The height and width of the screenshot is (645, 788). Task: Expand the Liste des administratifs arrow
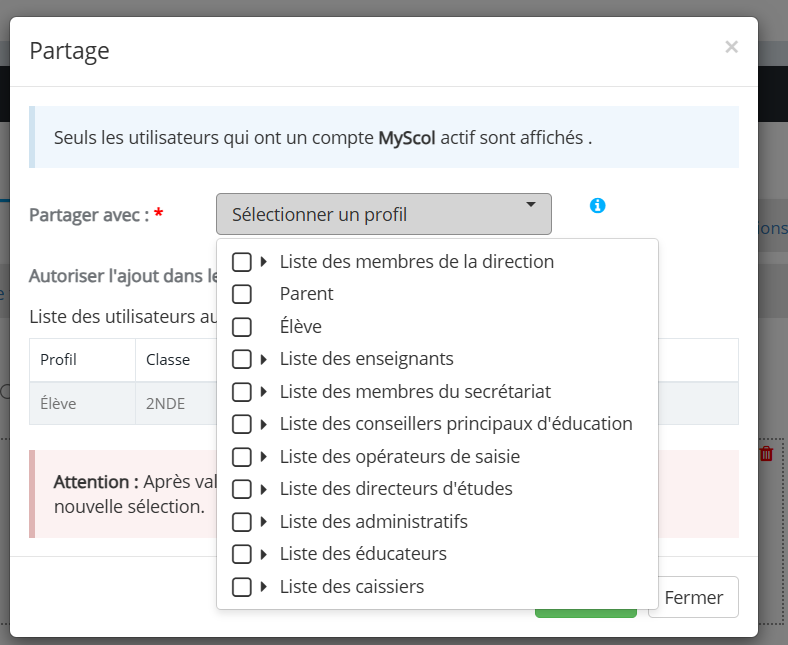tap(263, 521)
